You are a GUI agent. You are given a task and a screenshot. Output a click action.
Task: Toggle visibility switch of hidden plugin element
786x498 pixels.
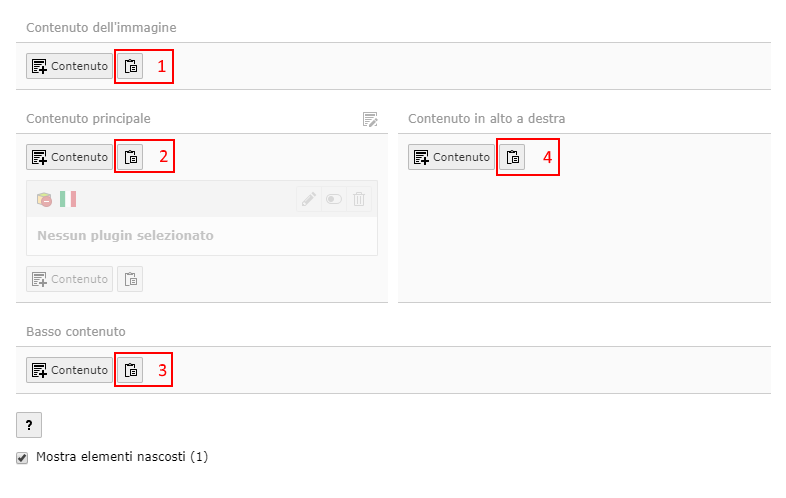pyautogui.click(x=334, y=199)
